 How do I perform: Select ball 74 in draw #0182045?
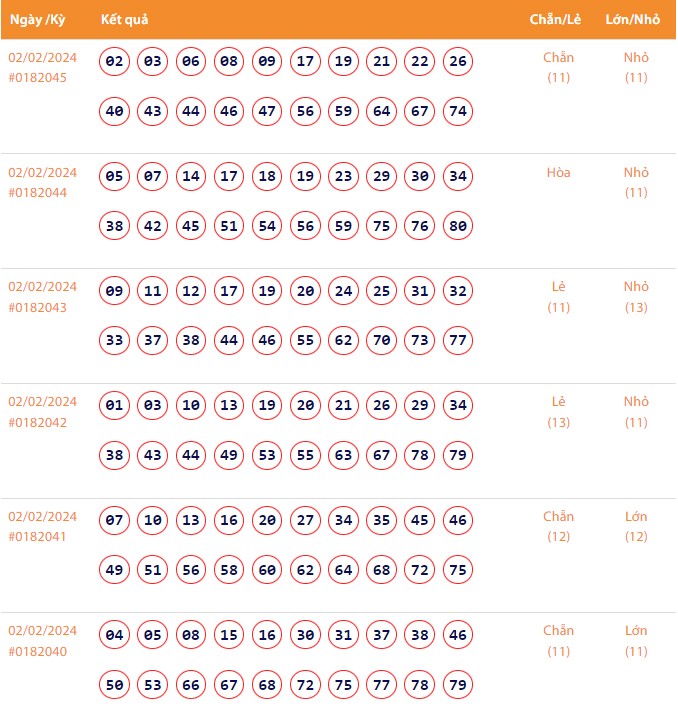[458, 111]
